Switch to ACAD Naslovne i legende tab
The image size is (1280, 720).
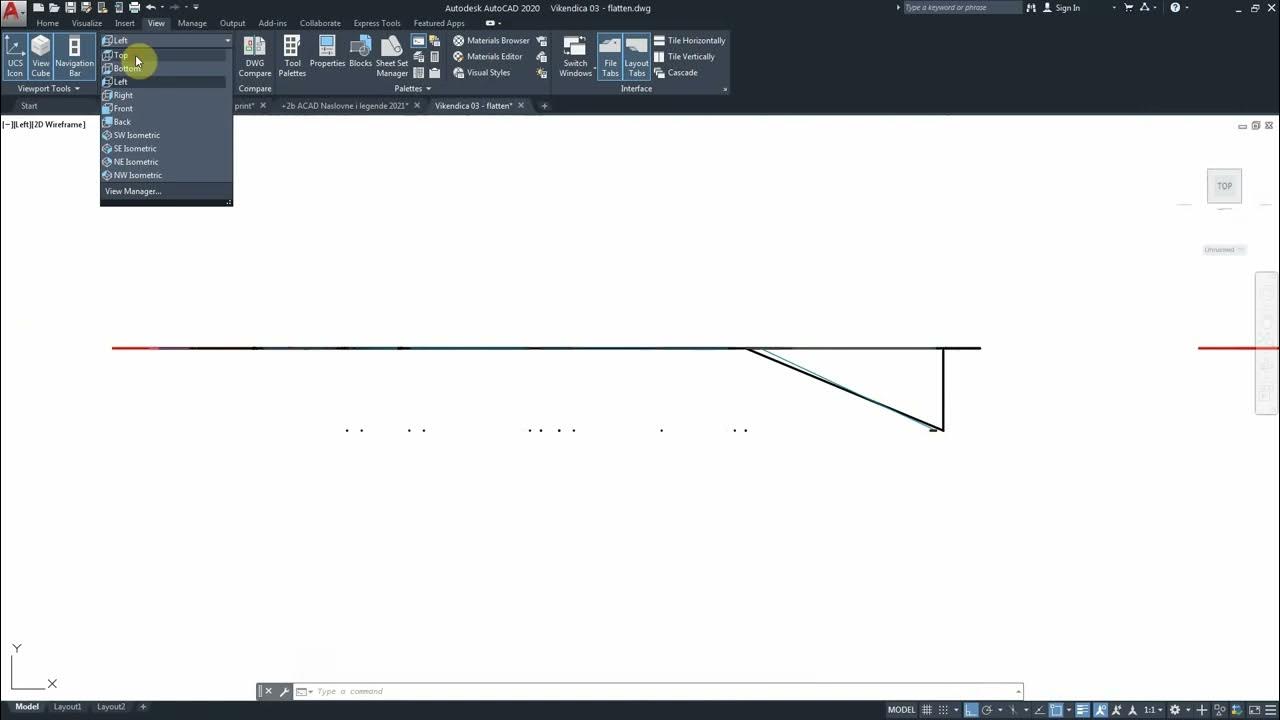coord(345,105)
